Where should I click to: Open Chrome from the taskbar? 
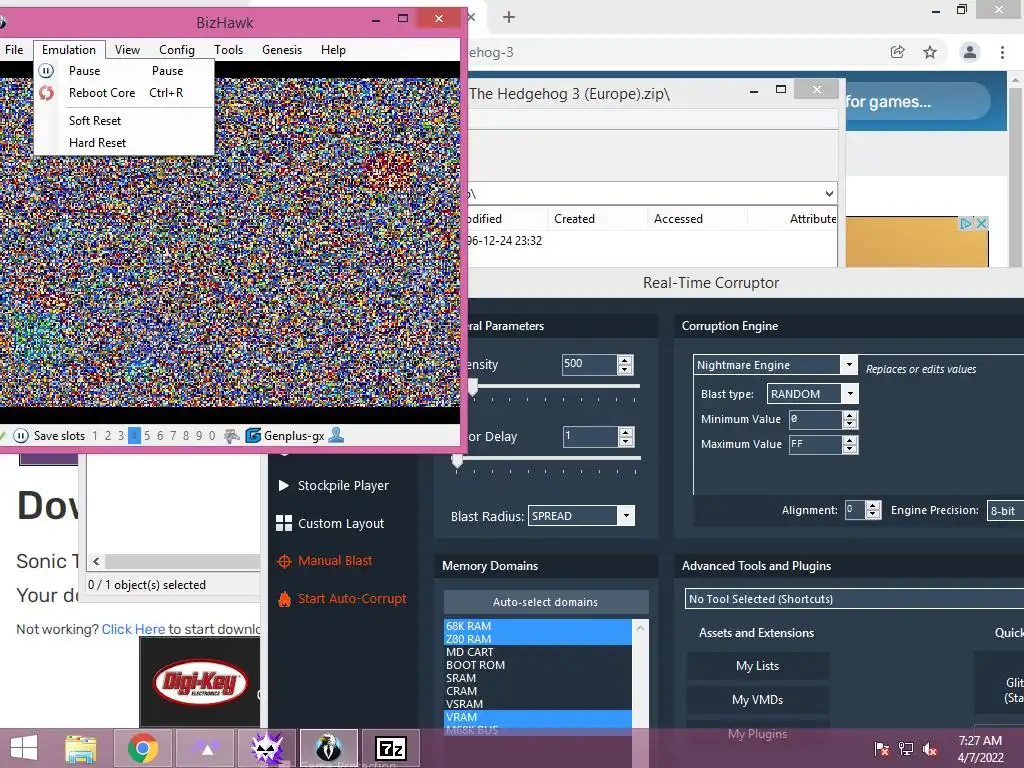pyautogui.click(x=142, y=748)
